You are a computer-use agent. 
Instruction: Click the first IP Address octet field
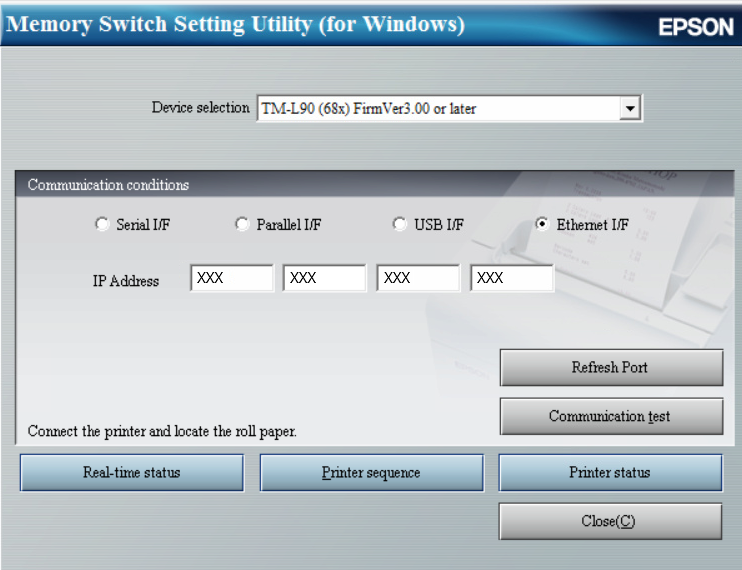(x=231, y=279)
